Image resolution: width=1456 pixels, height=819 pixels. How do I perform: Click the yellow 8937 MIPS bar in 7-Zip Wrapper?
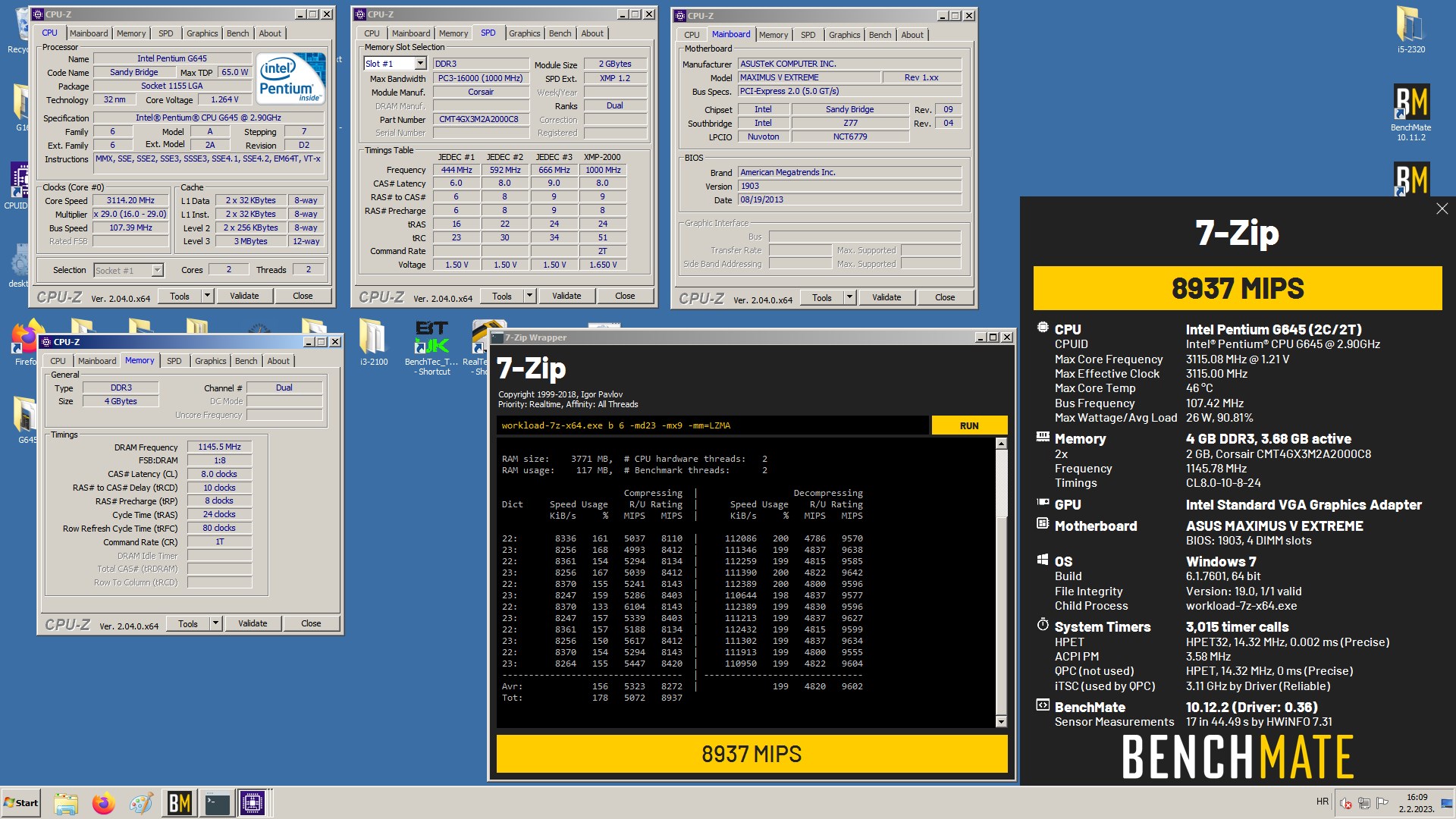(752, 754)
